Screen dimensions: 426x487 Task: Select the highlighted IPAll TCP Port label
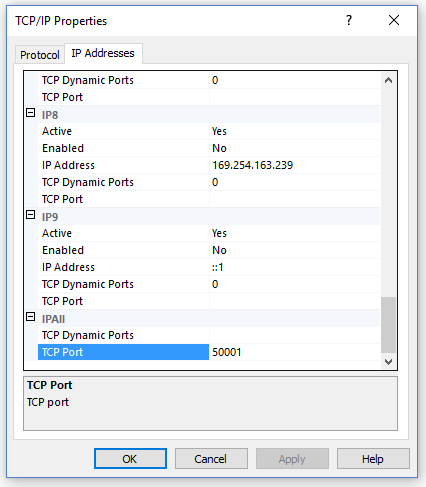(123, 352)
